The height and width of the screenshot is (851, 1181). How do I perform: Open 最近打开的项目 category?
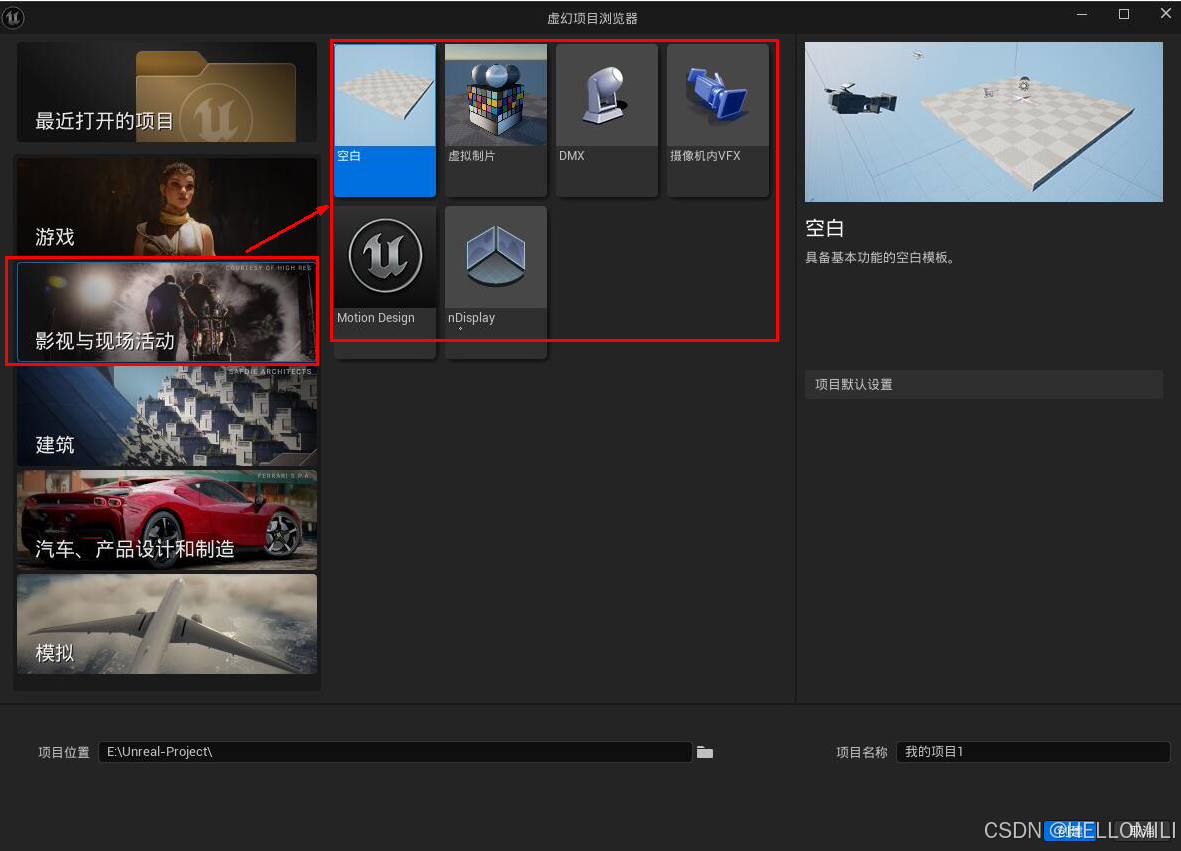click(x=166, y=92)
